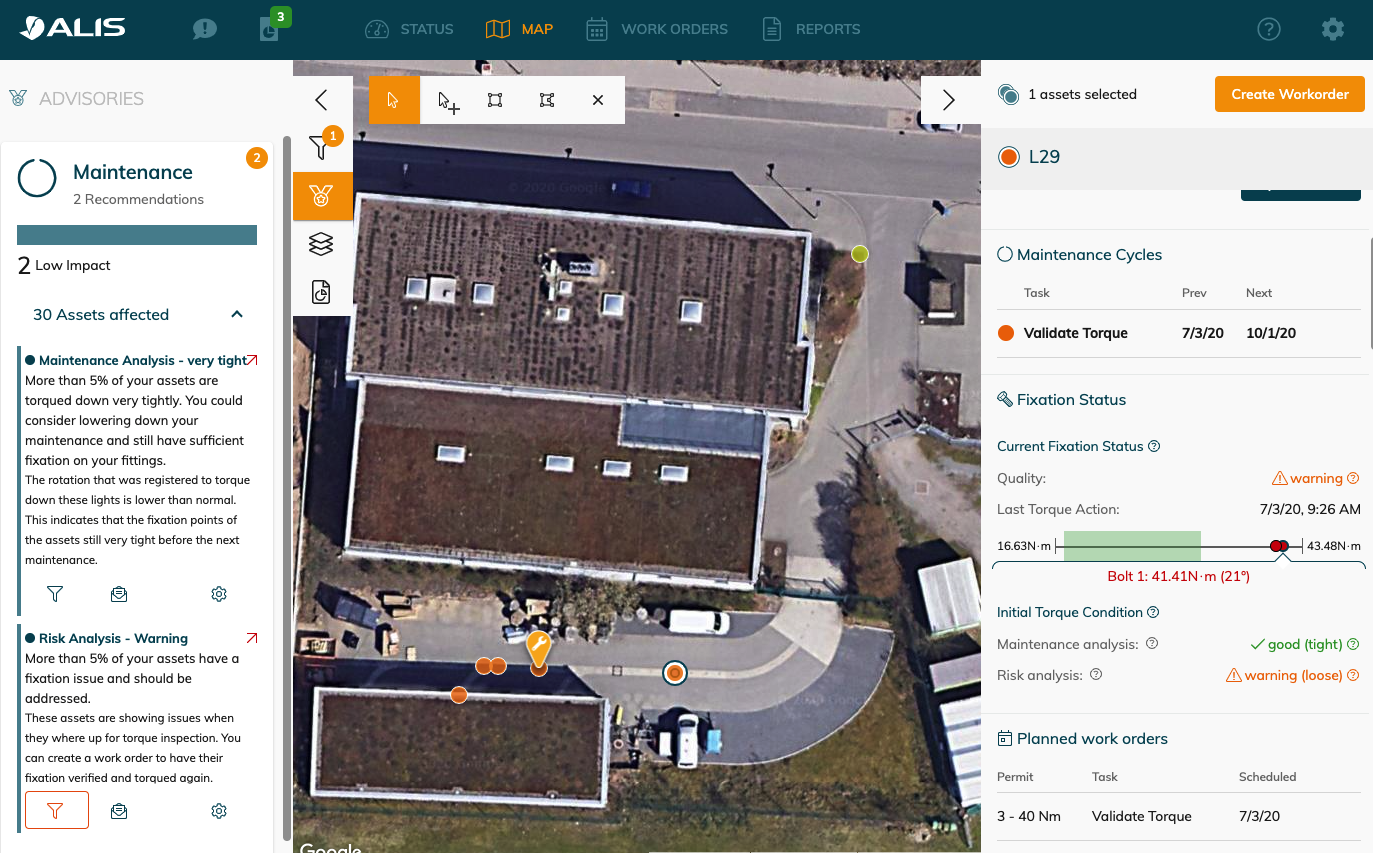Click the Create Workorder button

[1289, 94]
